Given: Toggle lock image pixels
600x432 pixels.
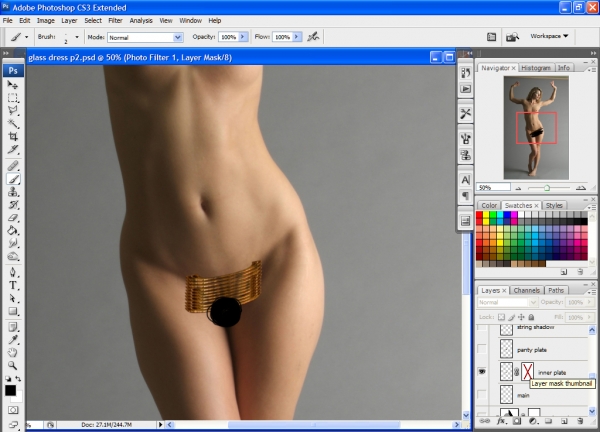Looking at the screenshot, I should (x=512, y=317).
